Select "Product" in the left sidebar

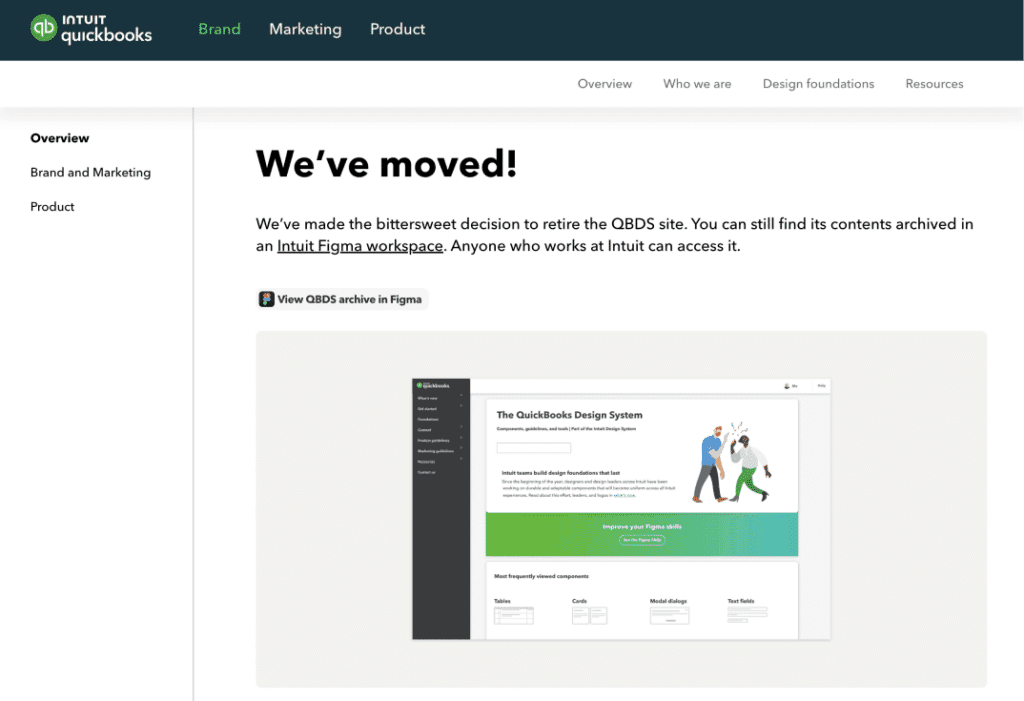pyautogui.click(x=52, y=206)
